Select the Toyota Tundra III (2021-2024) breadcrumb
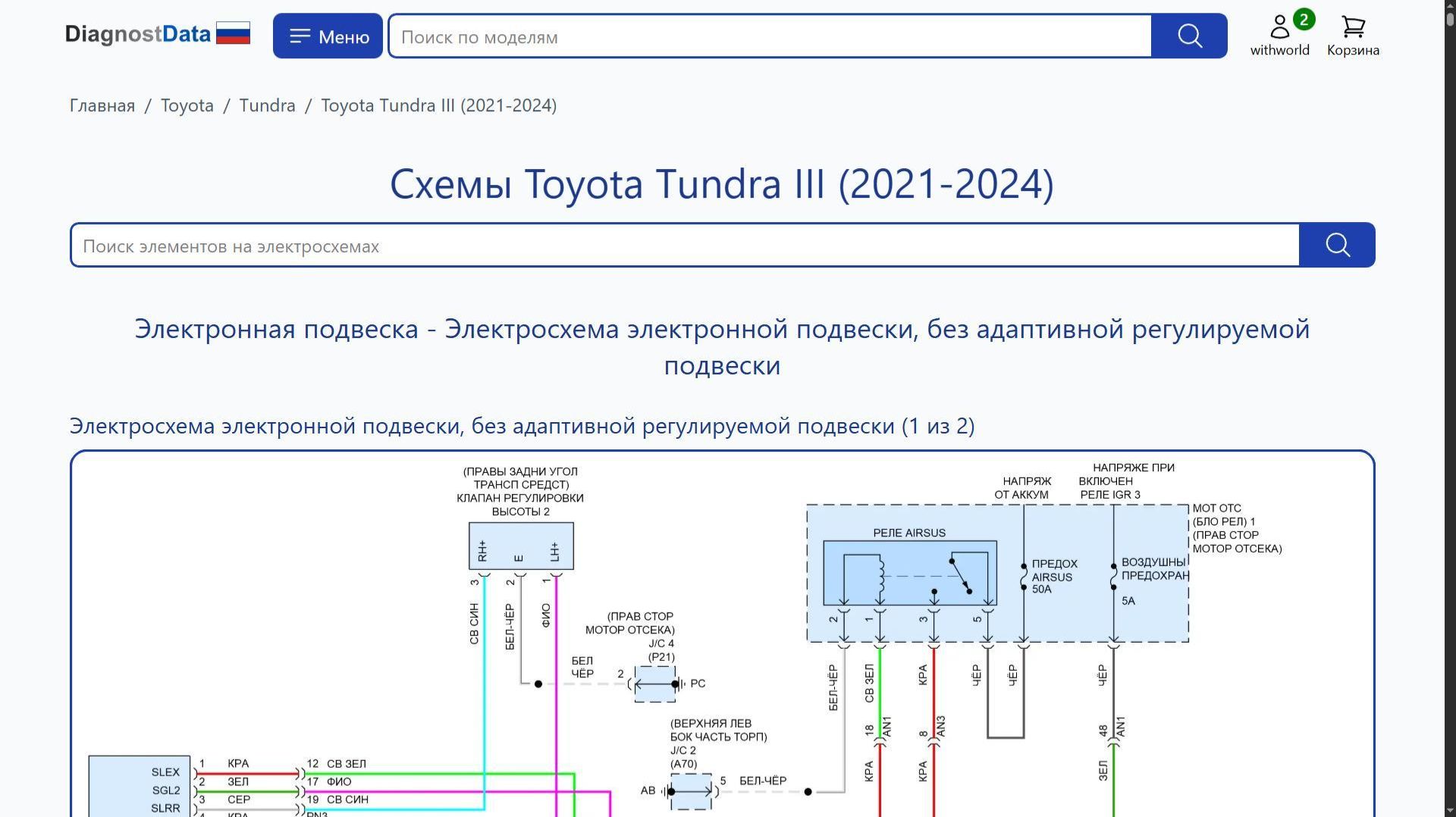The height and width of the screenshot is (817, 1456). pyautogui.click(x=439, y=105)
